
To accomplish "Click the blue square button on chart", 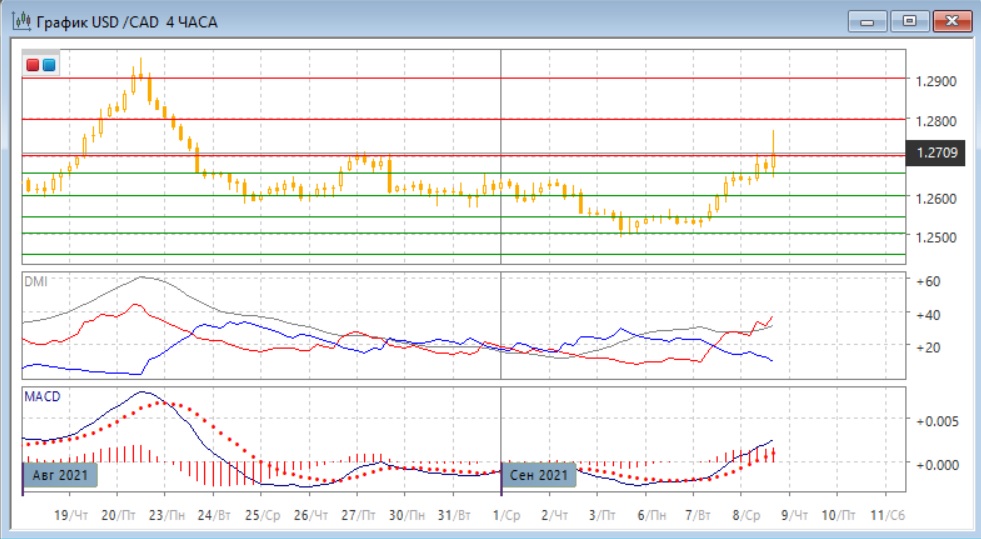I will pos(48,66).
